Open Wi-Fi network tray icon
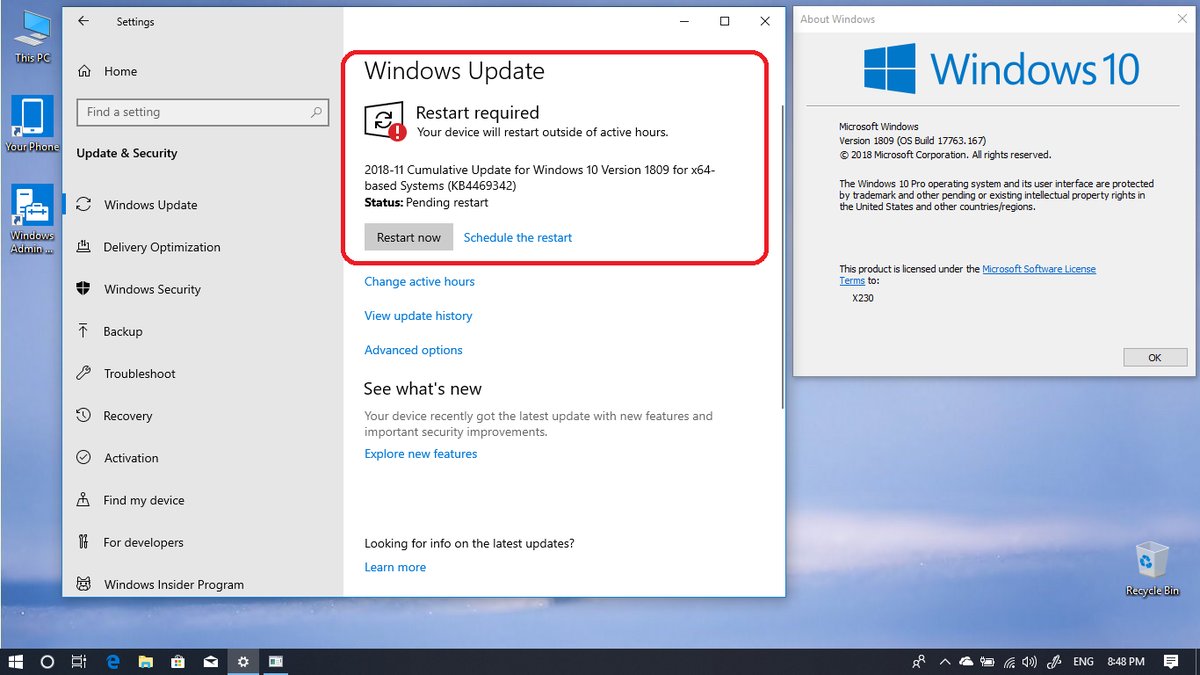 (x=1010, y=661)
